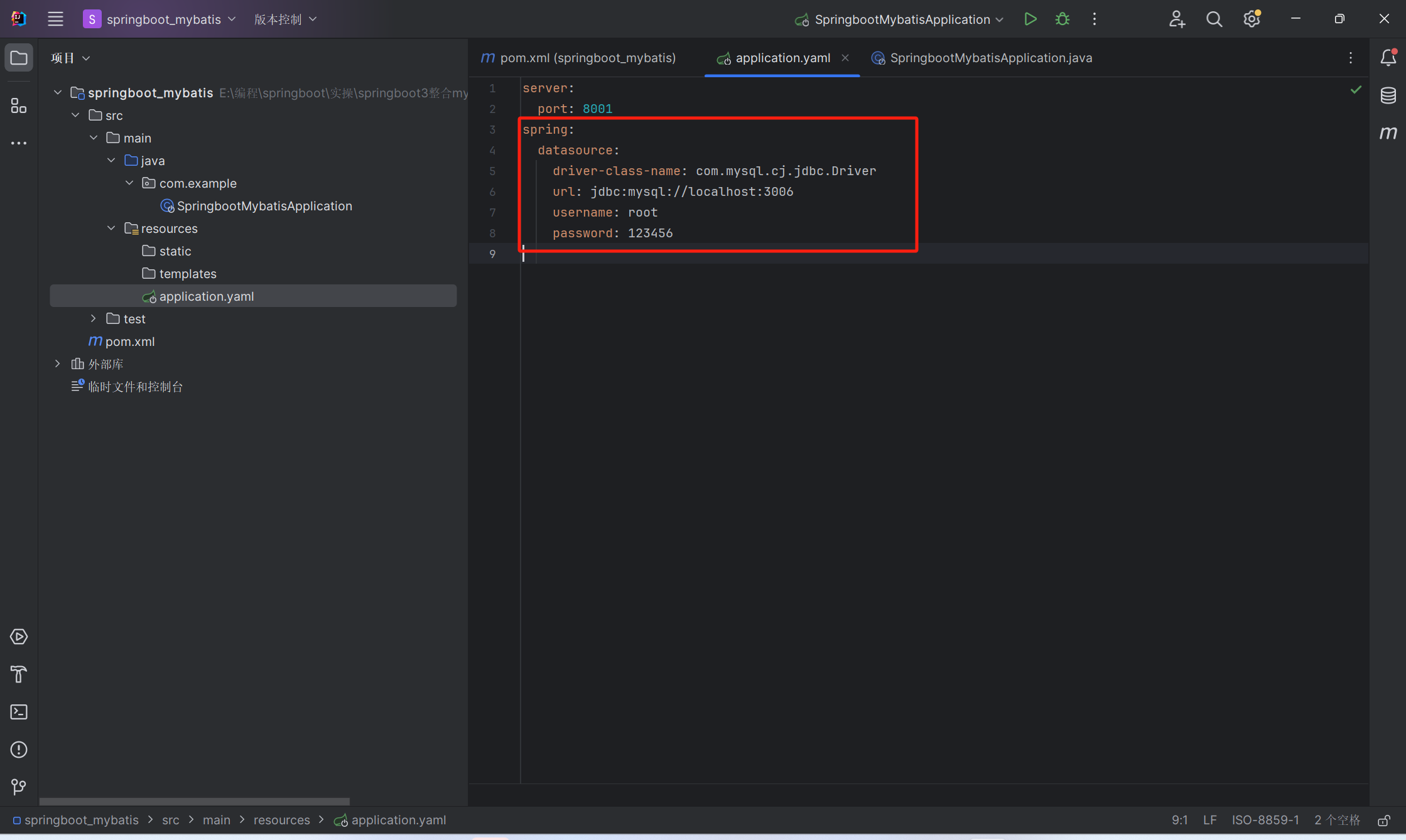Open the Structure tool window

tap(19, 105)
